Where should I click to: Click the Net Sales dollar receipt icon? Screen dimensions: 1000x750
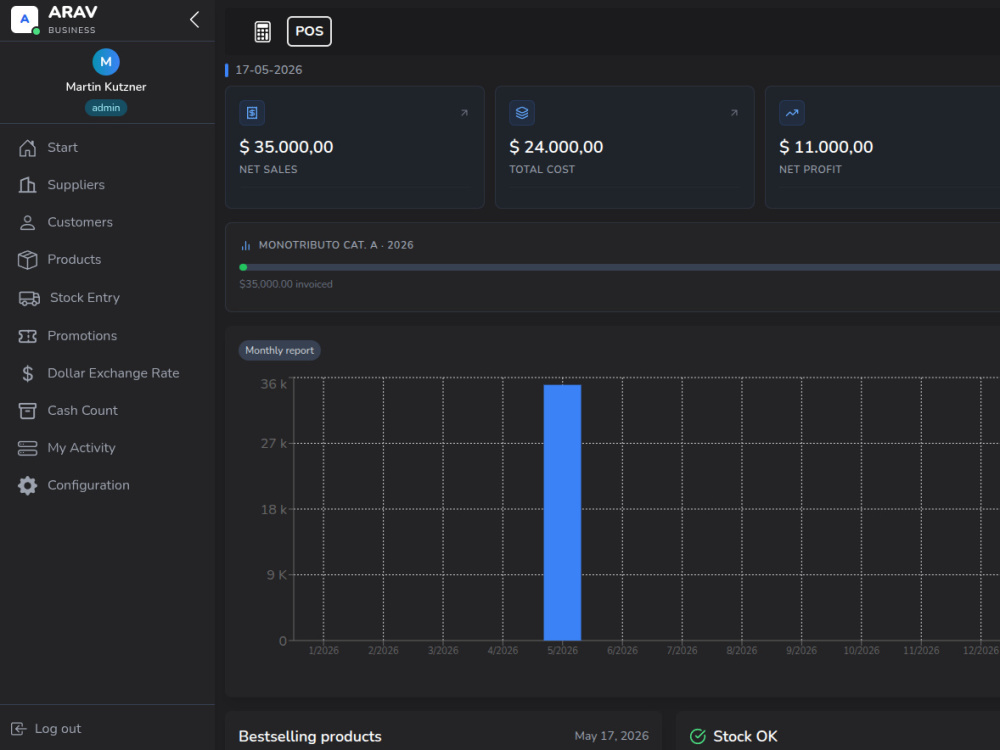(x=252, y=113)
